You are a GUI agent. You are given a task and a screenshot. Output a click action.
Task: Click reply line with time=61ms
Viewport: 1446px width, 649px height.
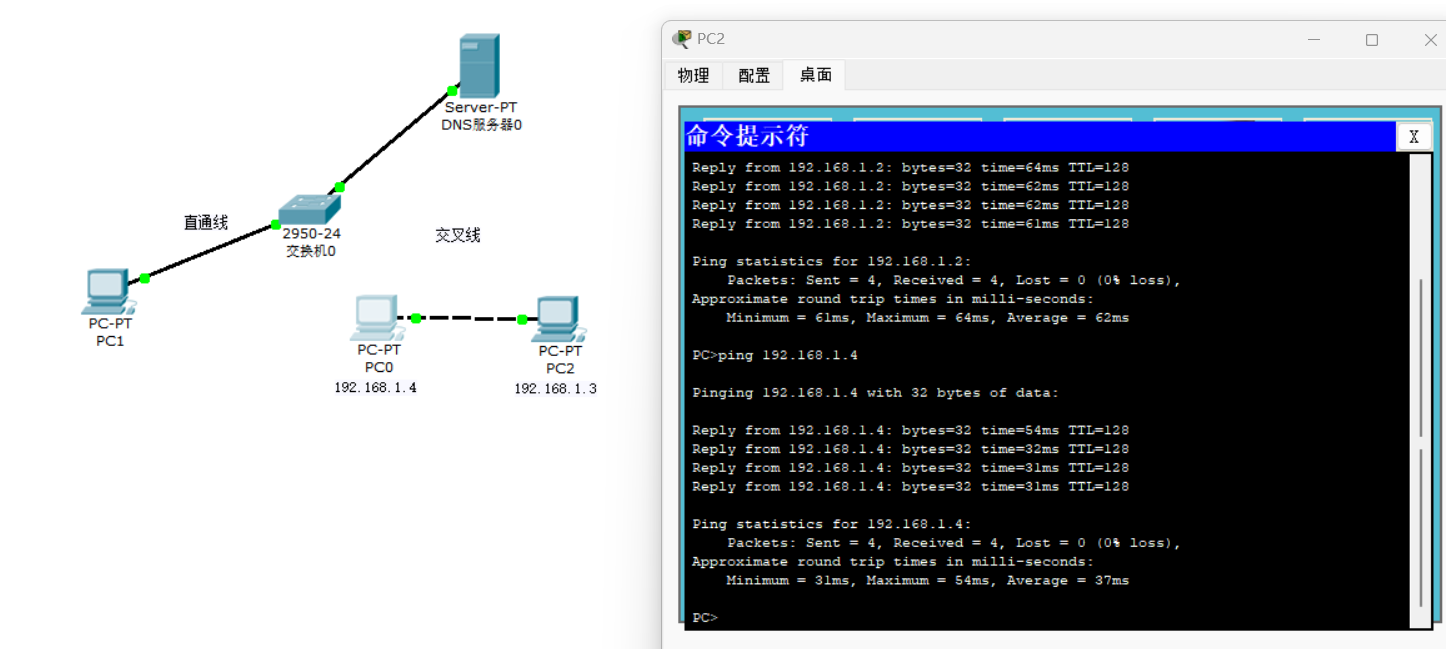[x=910, y=224]
